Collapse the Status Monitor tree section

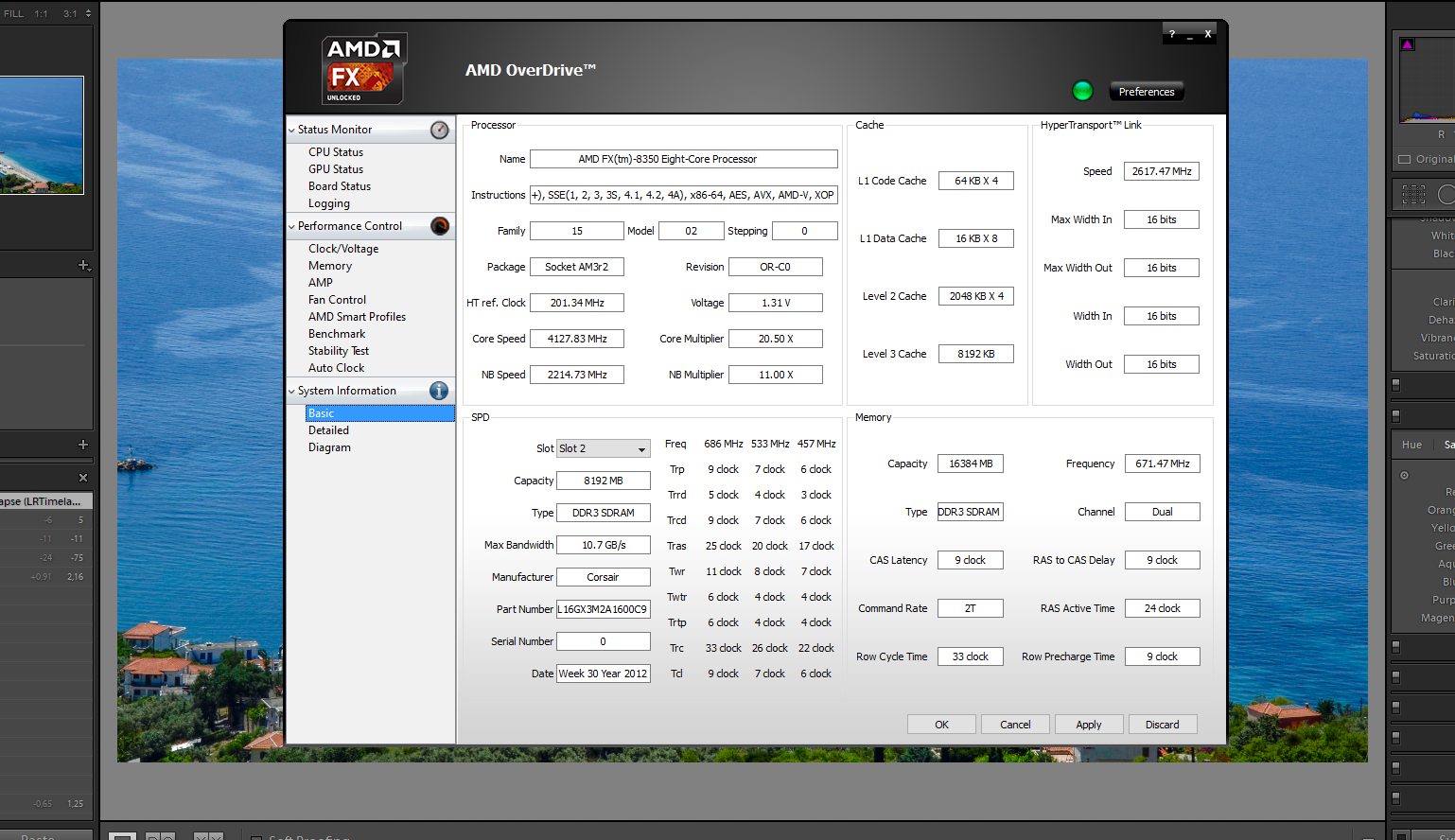291,130
